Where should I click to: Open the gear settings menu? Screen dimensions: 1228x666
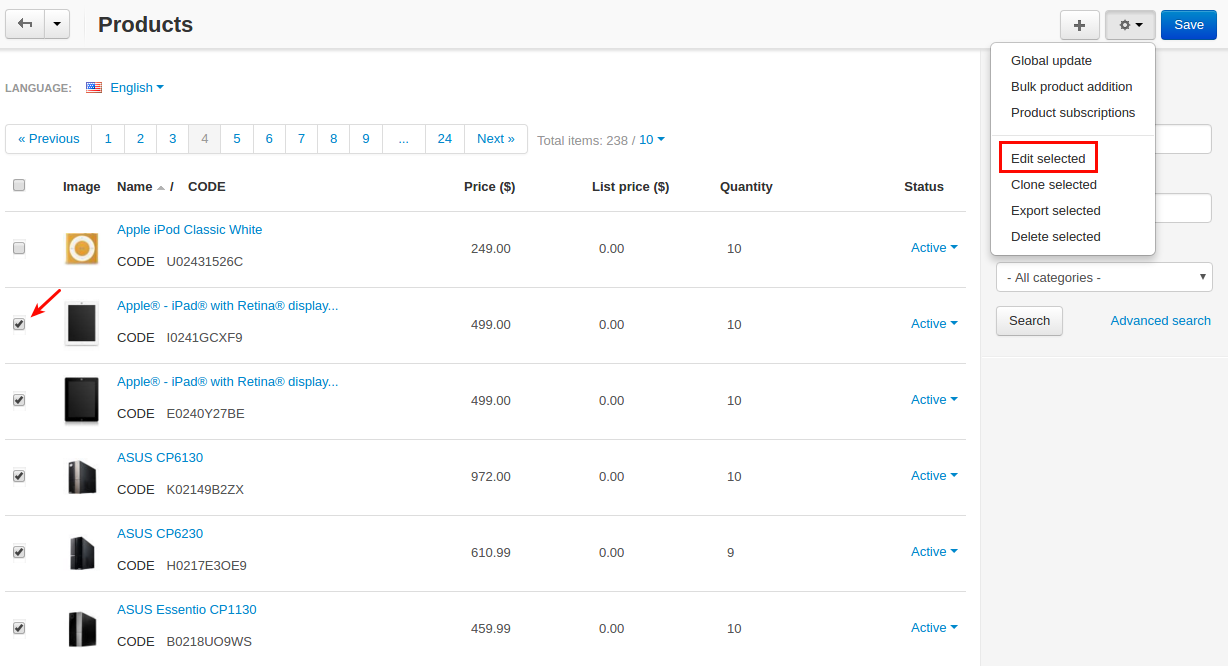point(1130,25)
